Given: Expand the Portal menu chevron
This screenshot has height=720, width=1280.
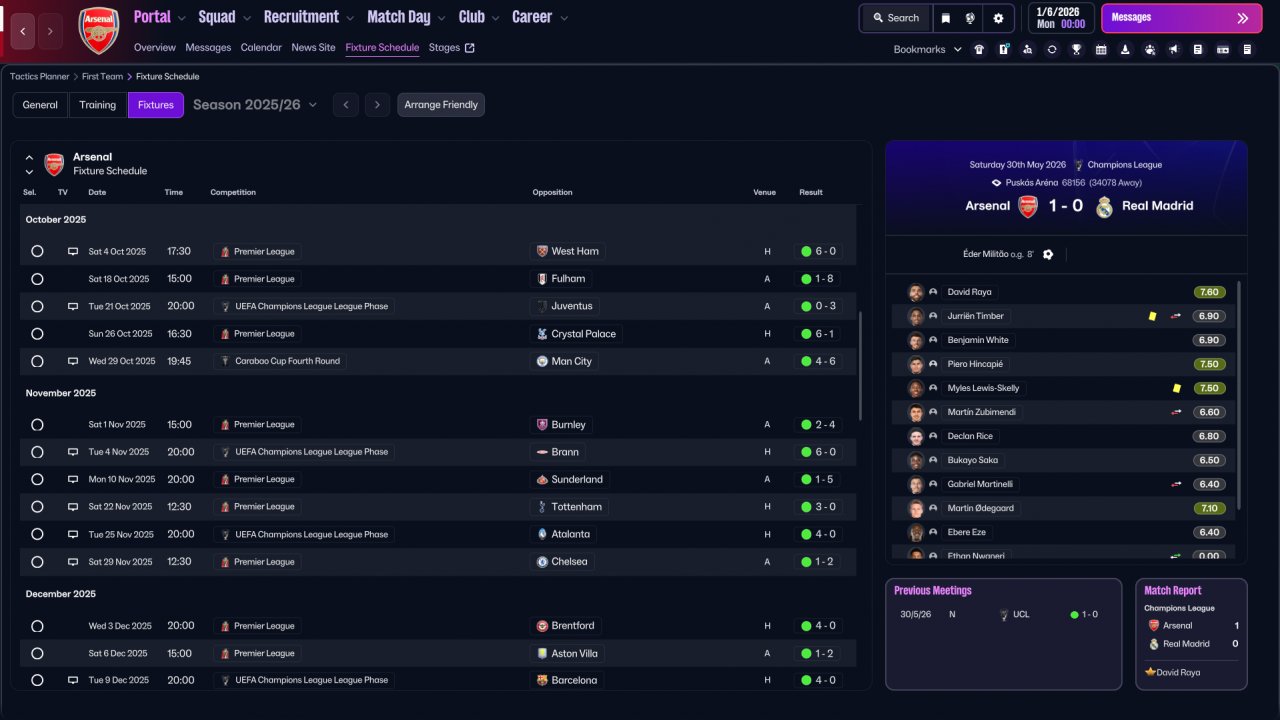Looking at the screenshot, I should coord(181,18).
